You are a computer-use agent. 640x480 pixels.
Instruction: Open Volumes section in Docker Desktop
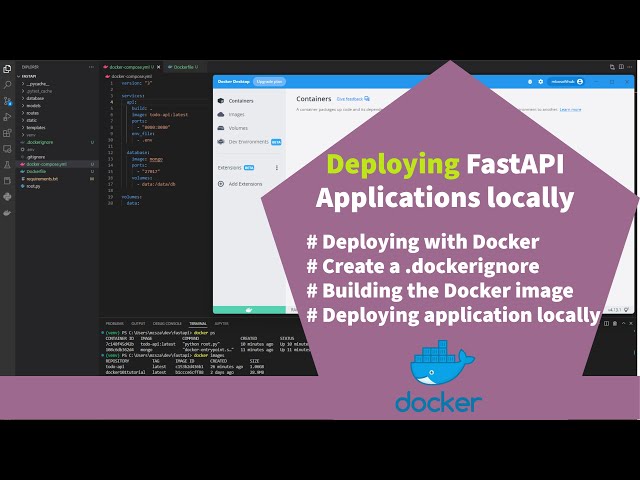click(x=238, y=128)
